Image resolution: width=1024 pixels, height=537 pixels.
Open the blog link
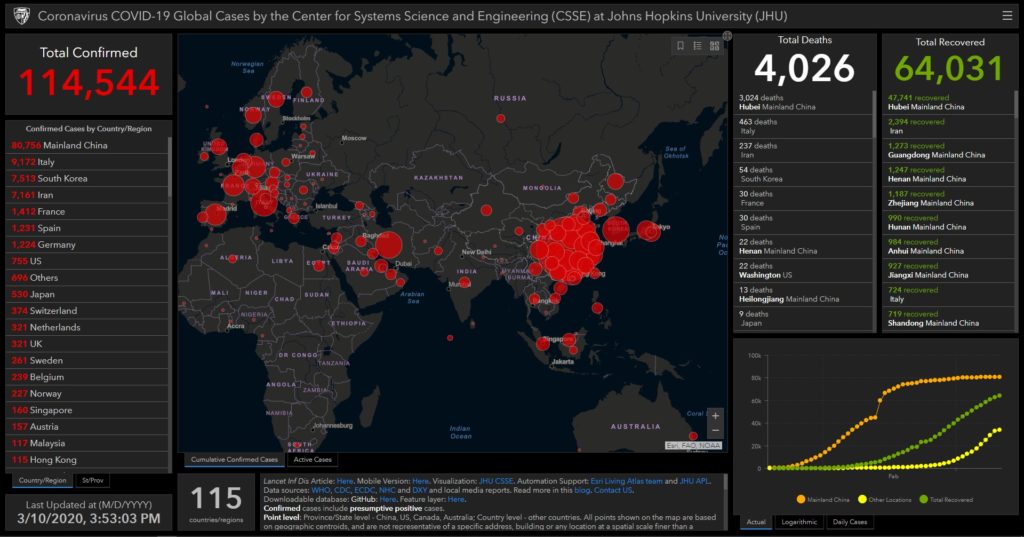[x=581, y=490]
